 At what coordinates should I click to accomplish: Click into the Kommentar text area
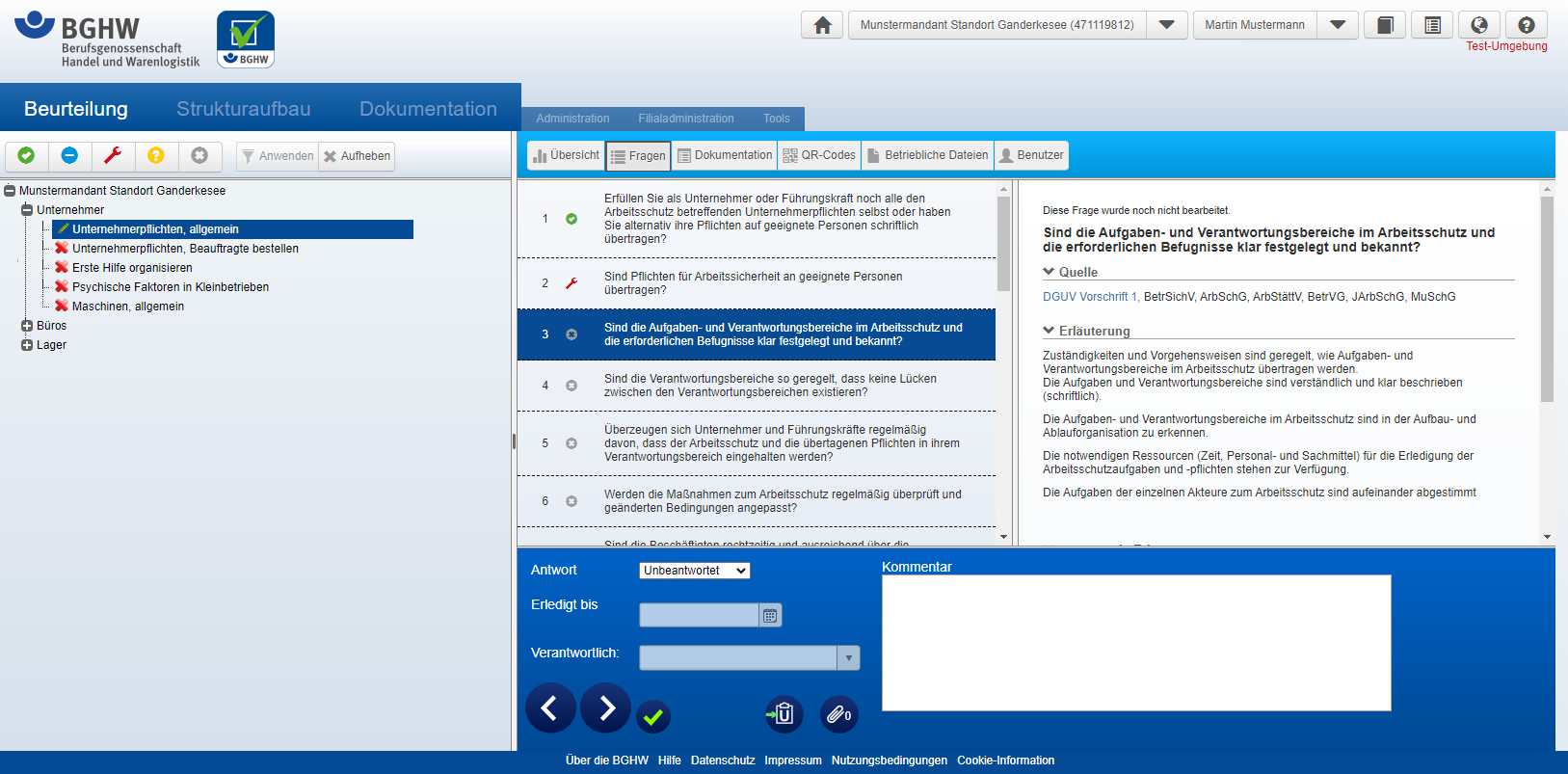tap(1136, 643)
